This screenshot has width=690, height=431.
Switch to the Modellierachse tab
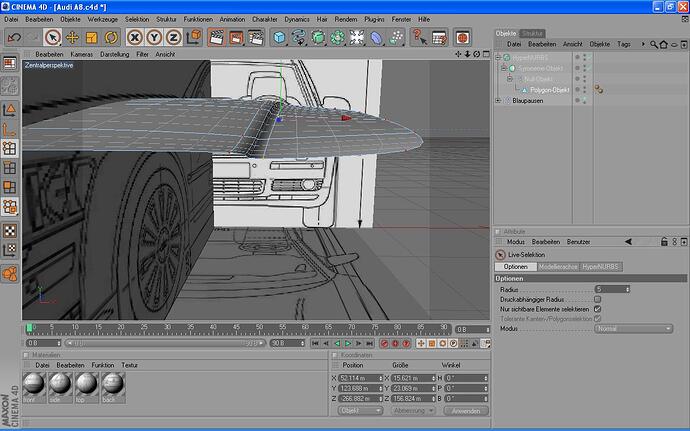click(558, 267)
